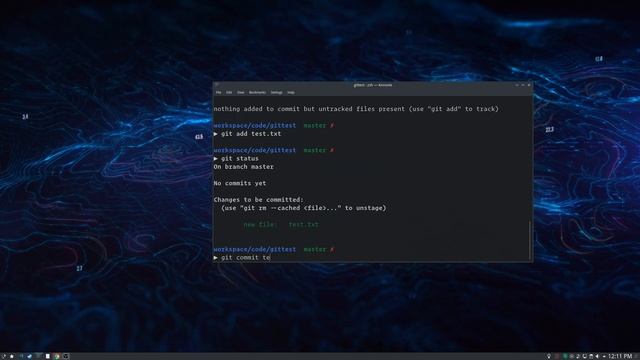This screenshot has height=360, width=640.
Task: Click the 'git rm --cached' hint line
Action: click(304, 208)
